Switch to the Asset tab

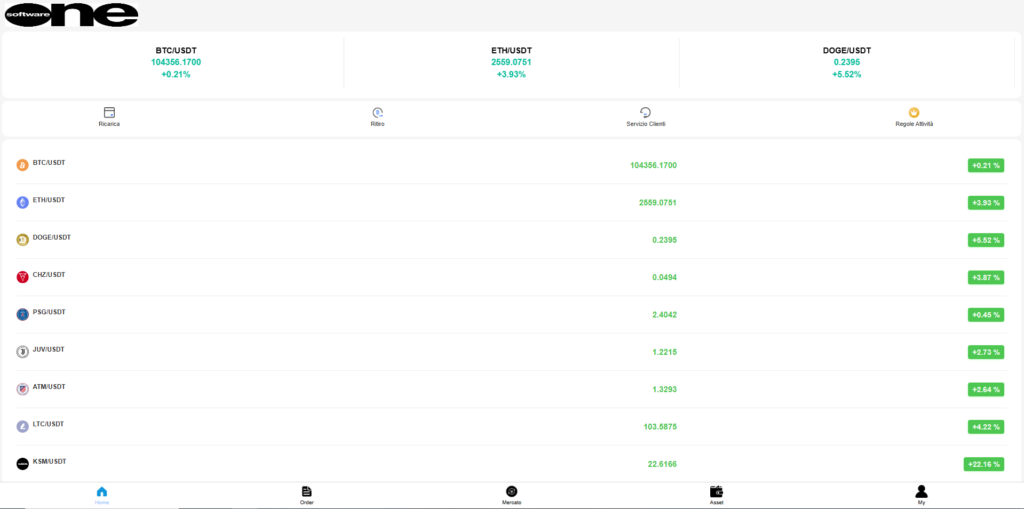coord(716,495)
